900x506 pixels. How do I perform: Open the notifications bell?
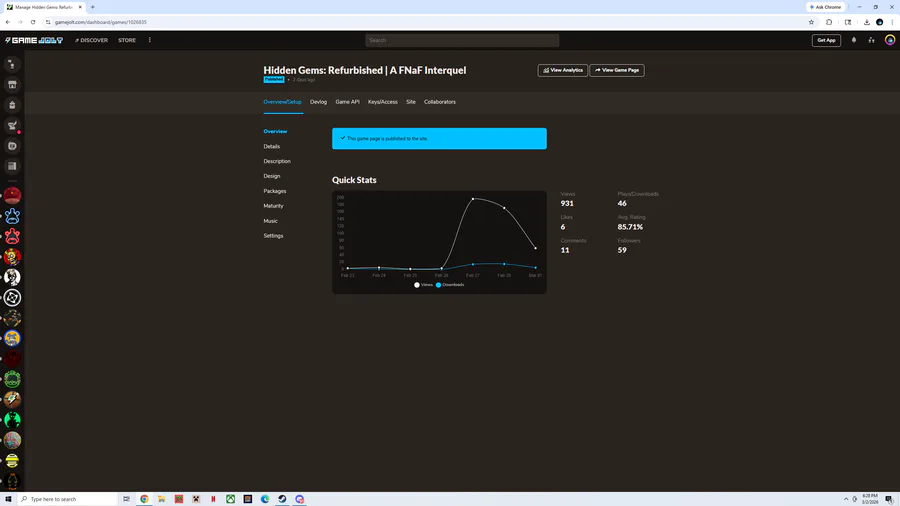pos(854,40)
